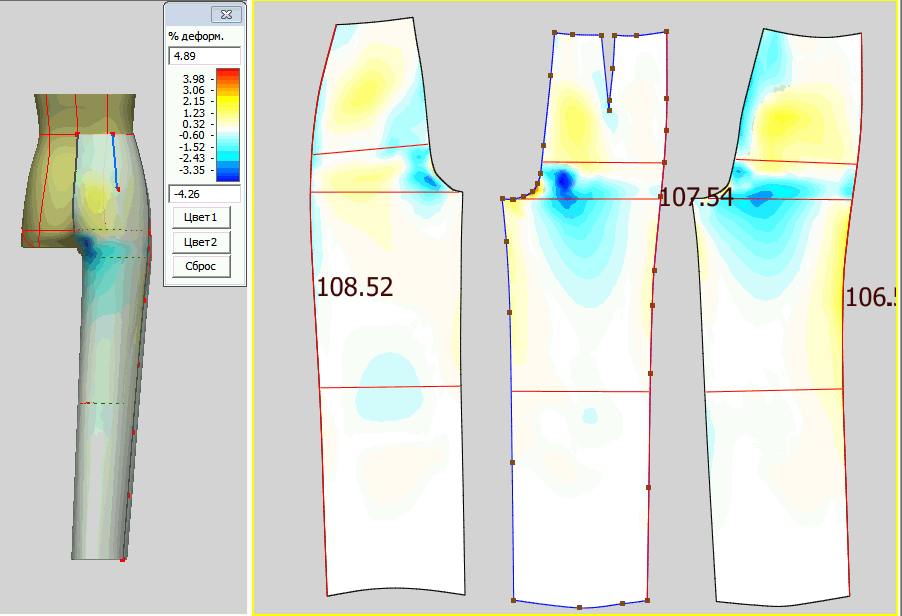Select the 107.54 length label
This screenshot has height=616, width=902.
(696, 197)
